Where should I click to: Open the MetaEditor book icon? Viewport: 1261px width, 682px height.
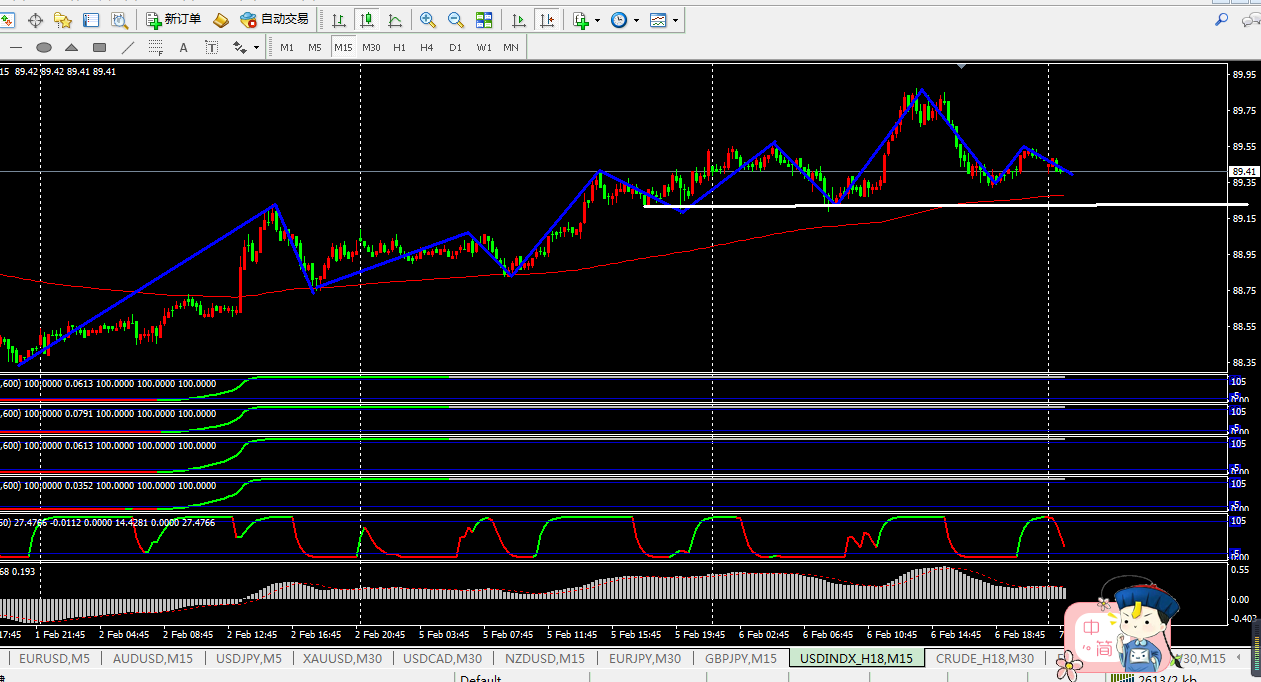tap(221, 20)
